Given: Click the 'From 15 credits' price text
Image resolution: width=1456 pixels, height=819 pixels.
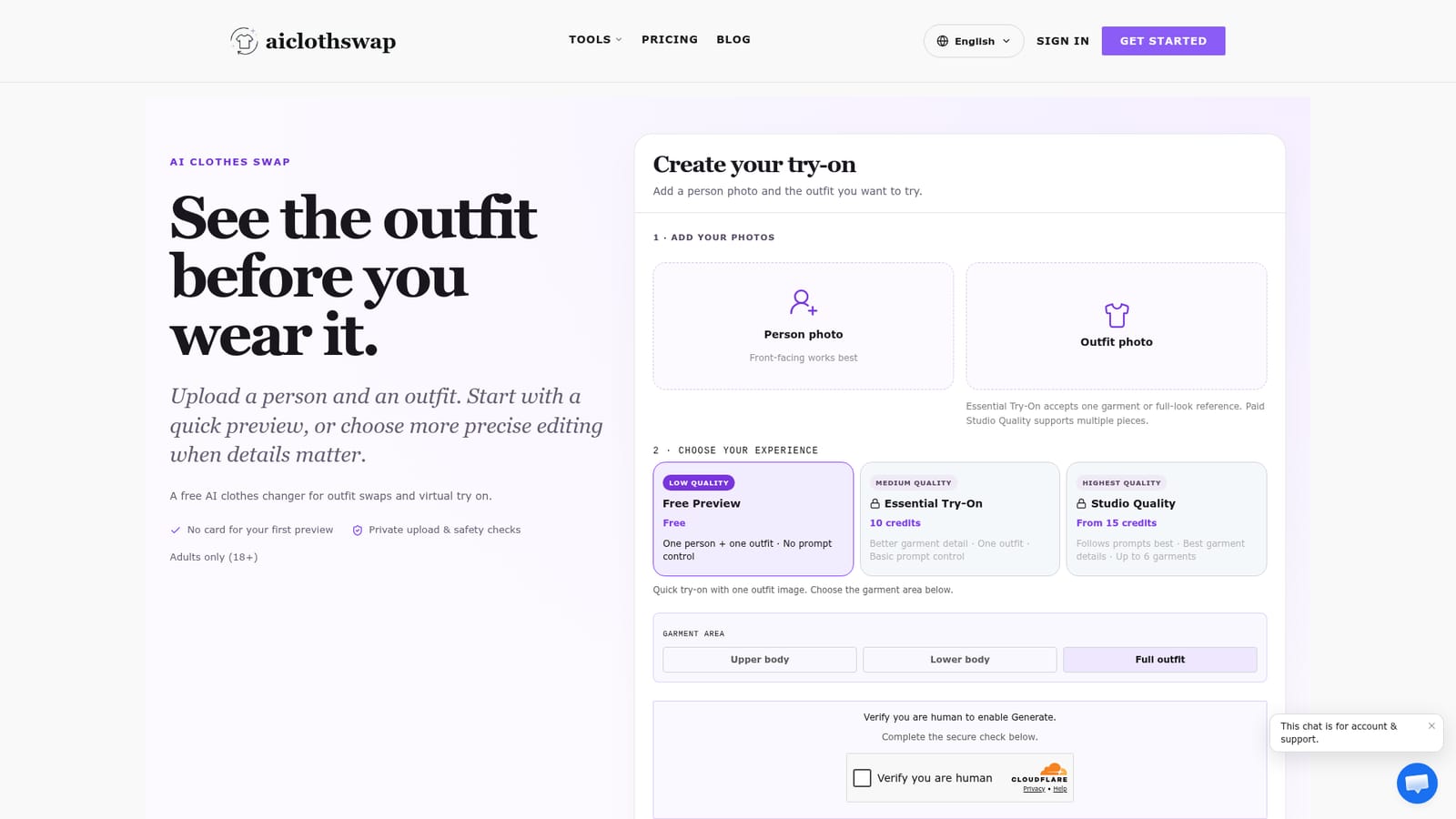Looking at the screenshot, I should pos(1117,523).
